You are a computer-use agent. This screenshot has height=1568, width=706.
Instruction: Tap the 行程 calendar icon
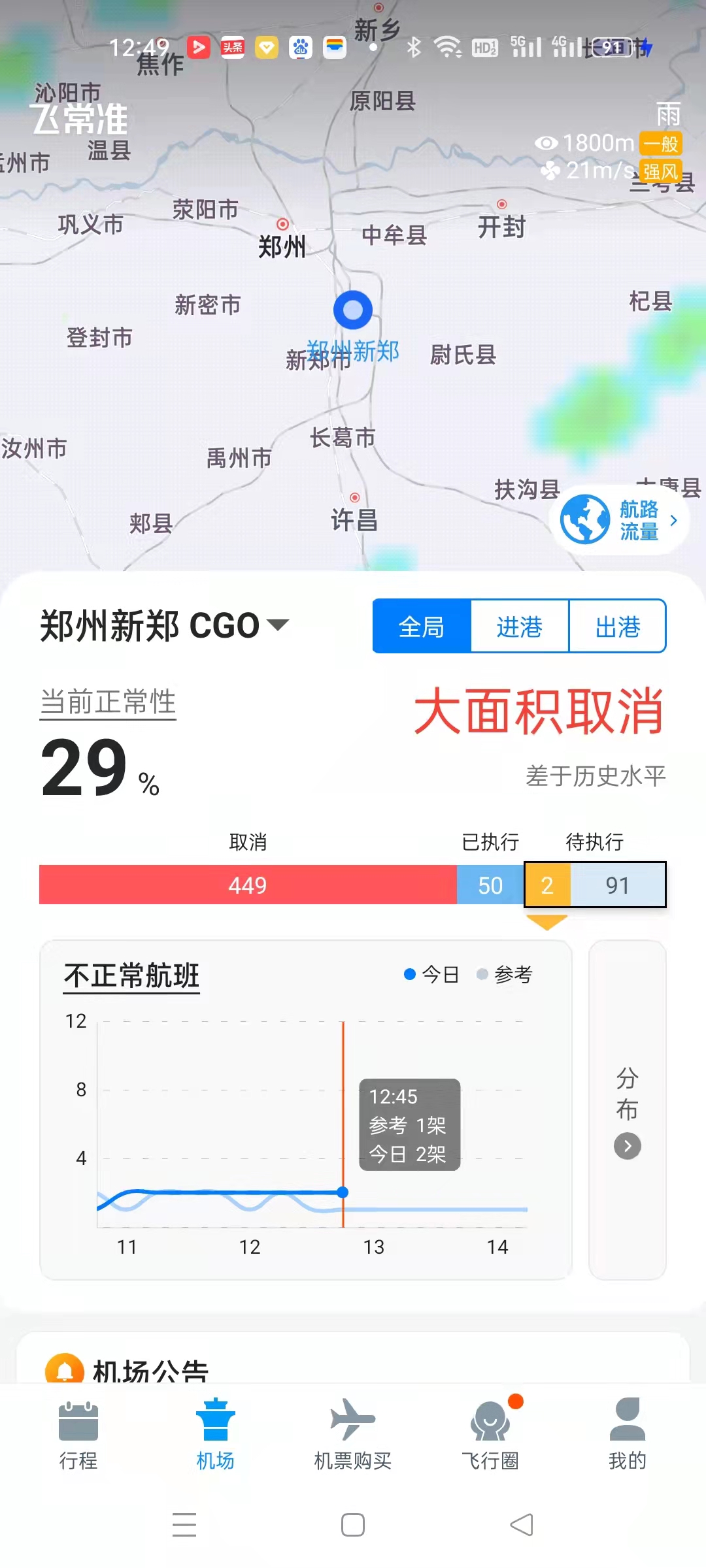coord(78,1422)
